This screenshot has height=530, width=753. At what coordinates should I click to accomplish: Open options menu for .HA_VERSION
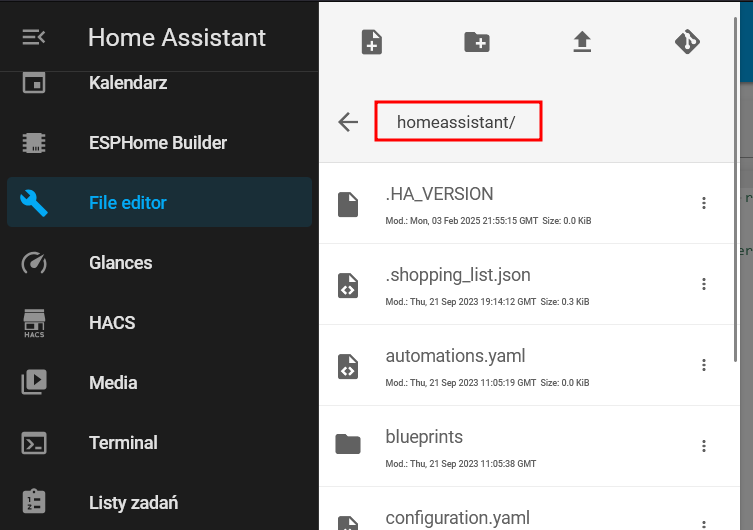704,203
